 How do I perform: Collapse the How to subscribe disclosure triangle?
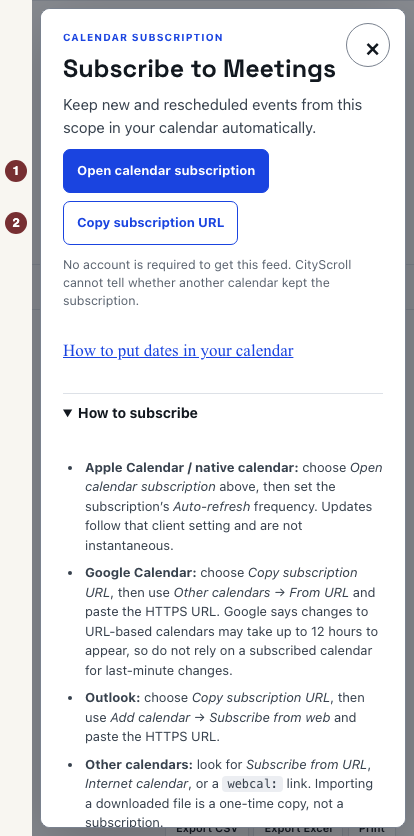coord(67,413)
